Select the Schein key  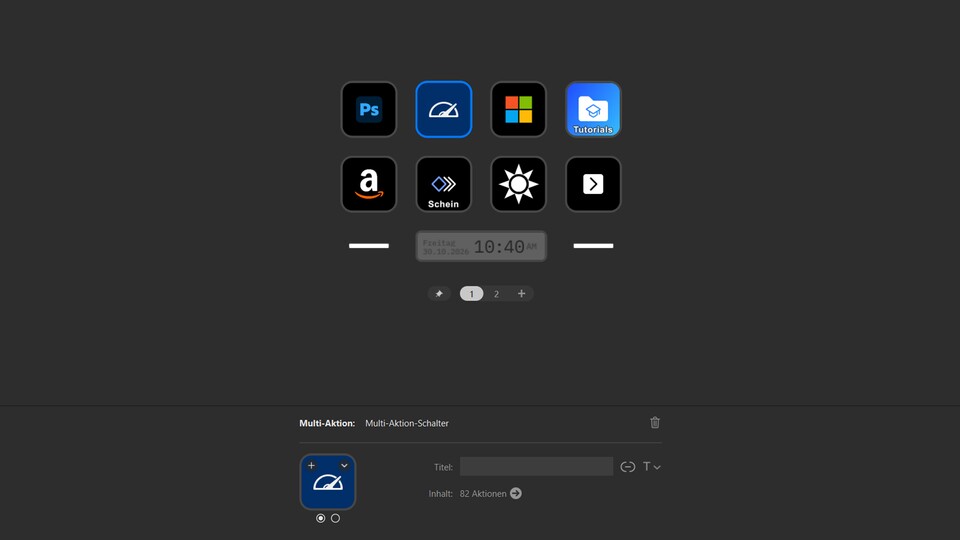(443, 184)
